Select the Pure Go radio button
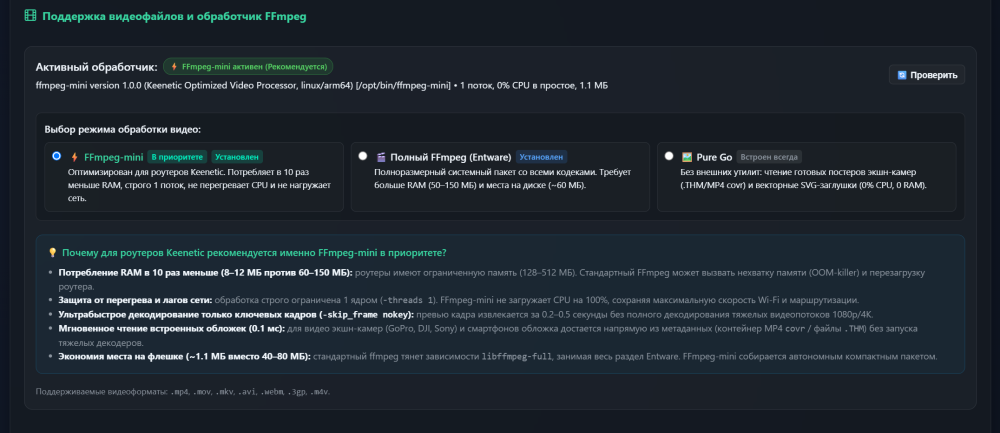The width and height of the screenshot is (1000, 433). (x=669, y=156)
